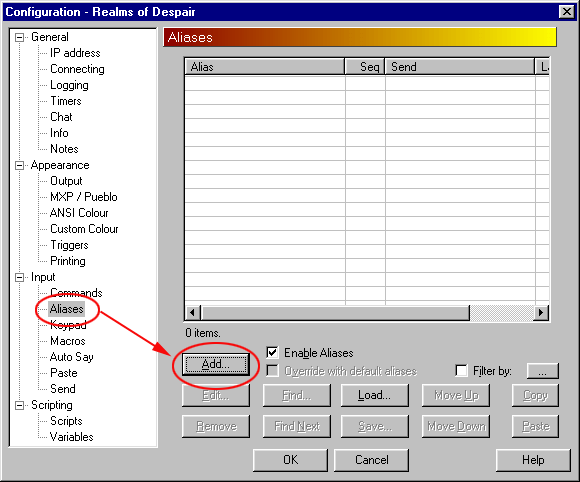580x482 pixels.
Task: Select the Aliases tree item
Action: click(x=67, y=309)
